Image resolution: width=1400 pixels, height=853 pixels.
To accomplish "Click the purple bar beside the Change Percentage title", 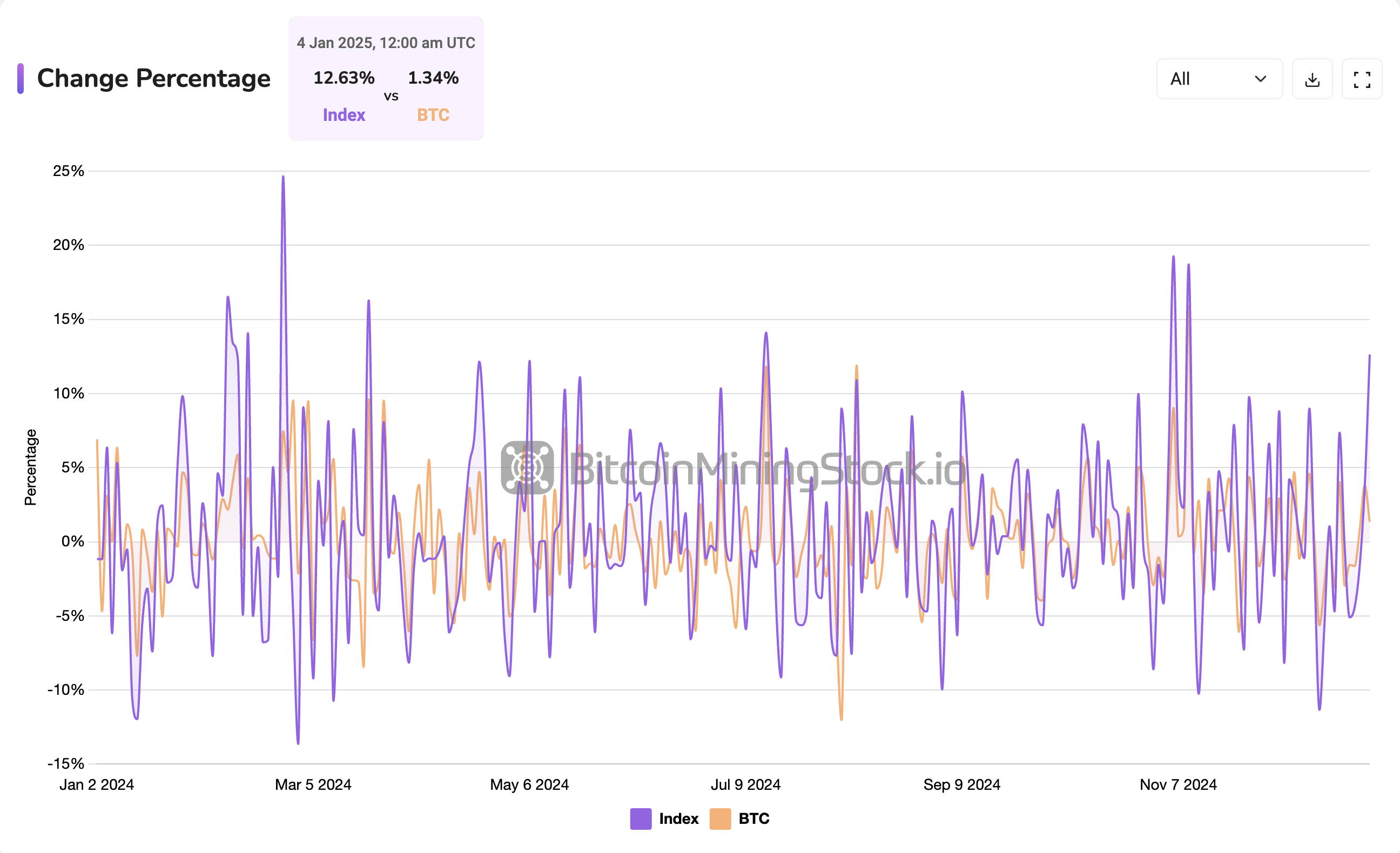I will coord(21,78).
